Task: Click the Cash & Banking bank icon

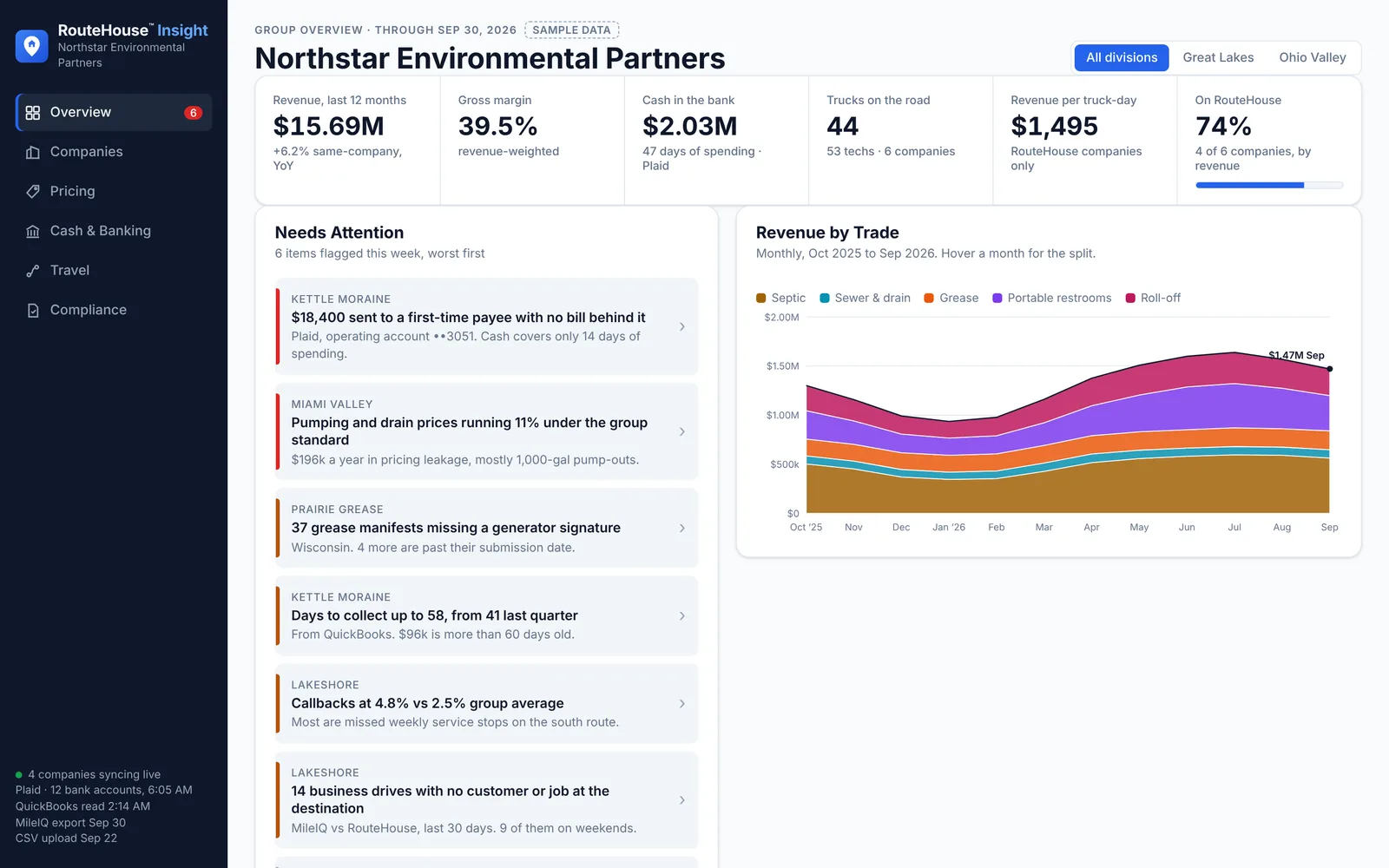Action: pyautogui.click(x=33, y=231)
